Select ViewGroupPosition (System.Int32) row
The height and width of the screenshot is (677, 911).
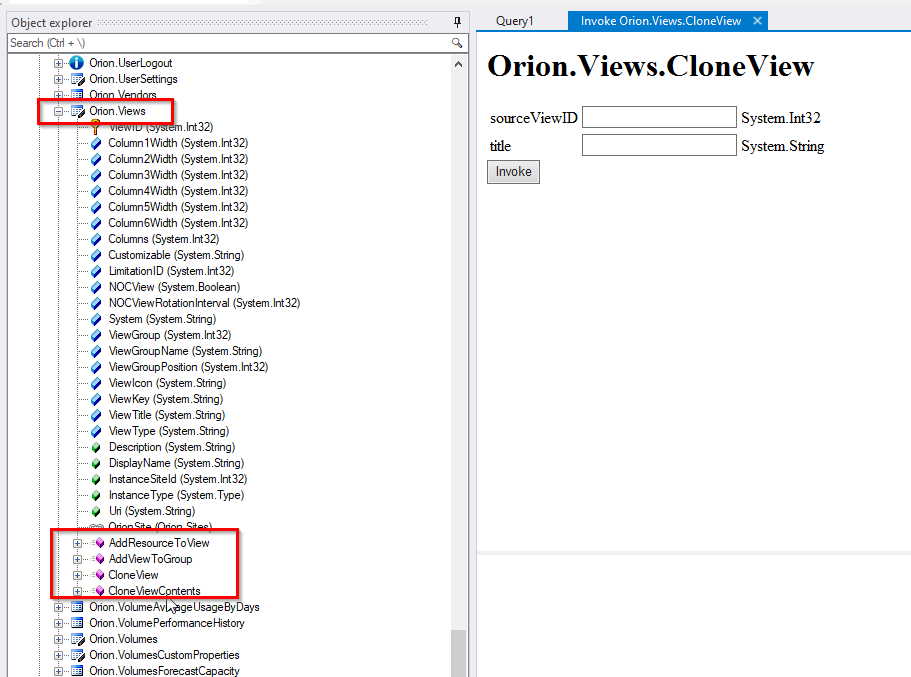(188, 367)
